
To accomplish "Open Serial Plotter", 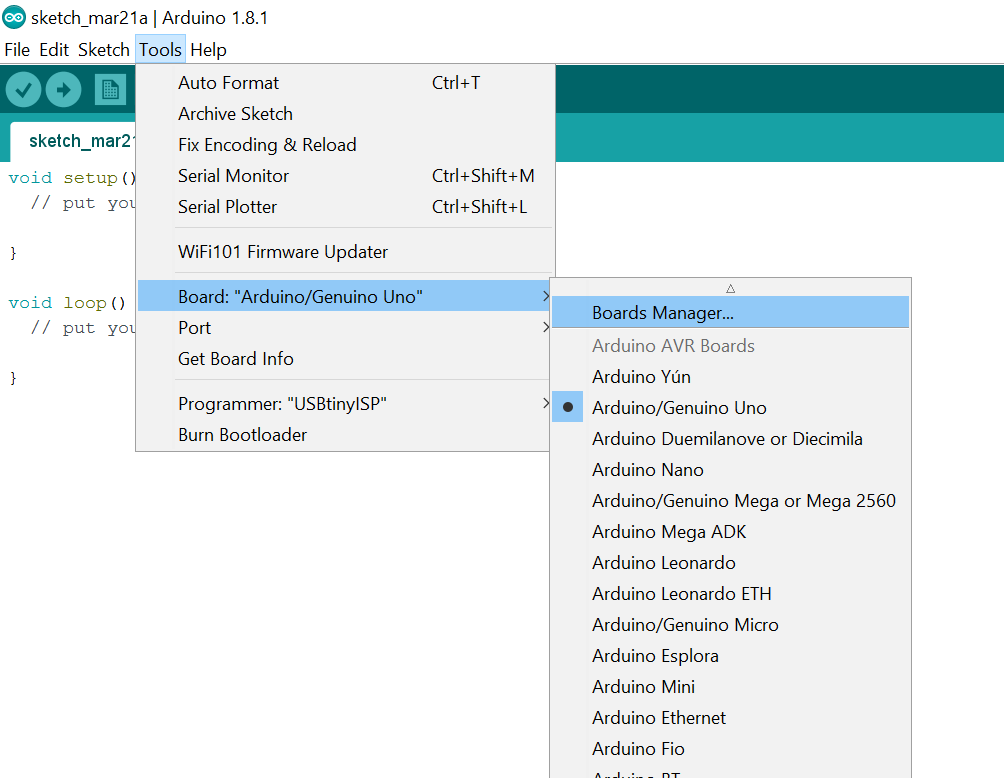I will [x=345, y=207].
